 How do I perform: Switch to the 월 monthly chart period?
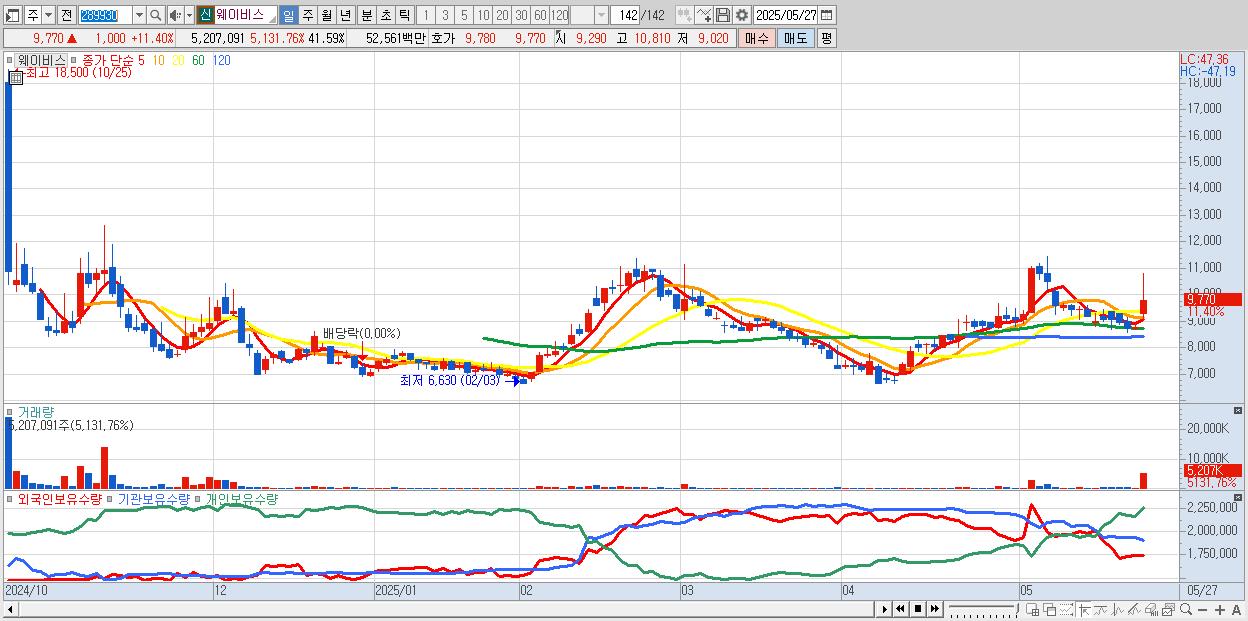click(x=327, y=15)
